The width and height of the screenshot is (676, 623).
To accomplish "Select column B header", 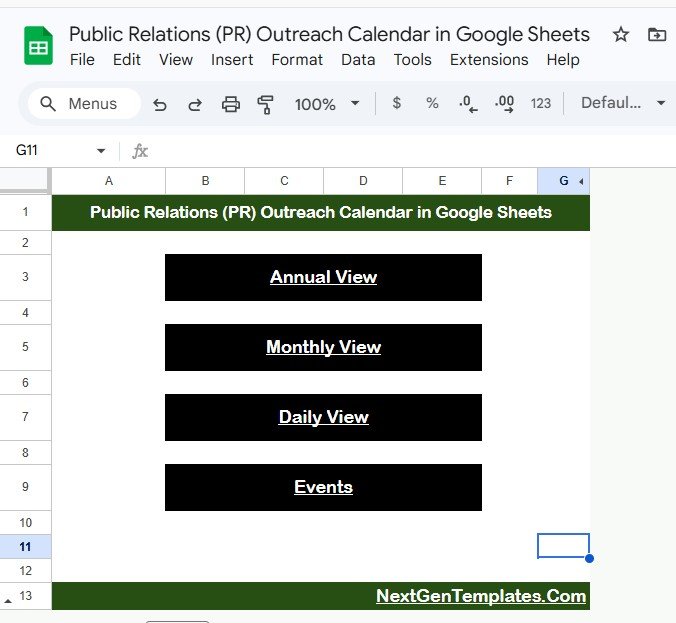I will pyautogui.click(x=205, y=181).
